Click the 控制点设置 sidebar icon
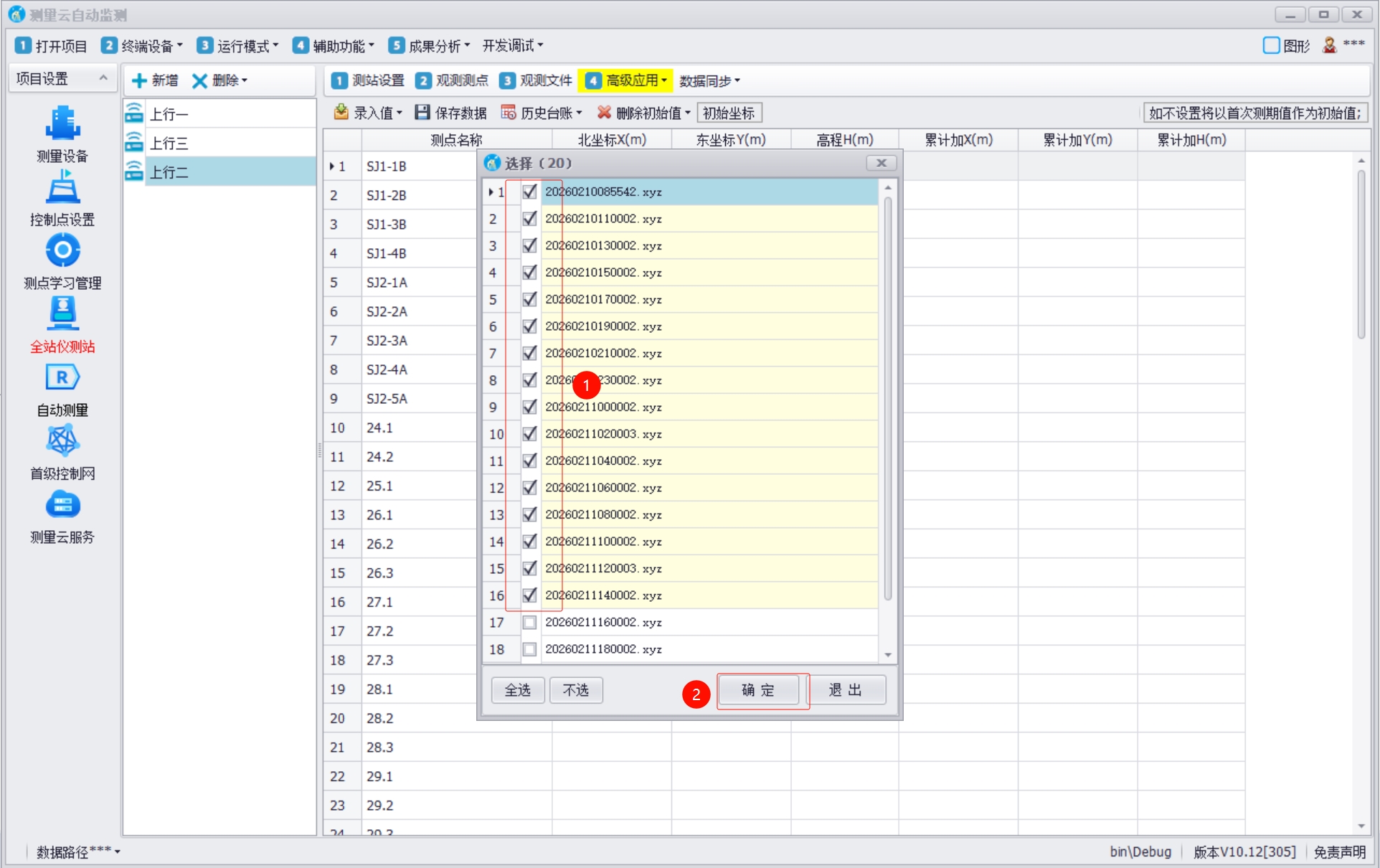This screenshot has height=868, width=1380. tap(62, 187)
